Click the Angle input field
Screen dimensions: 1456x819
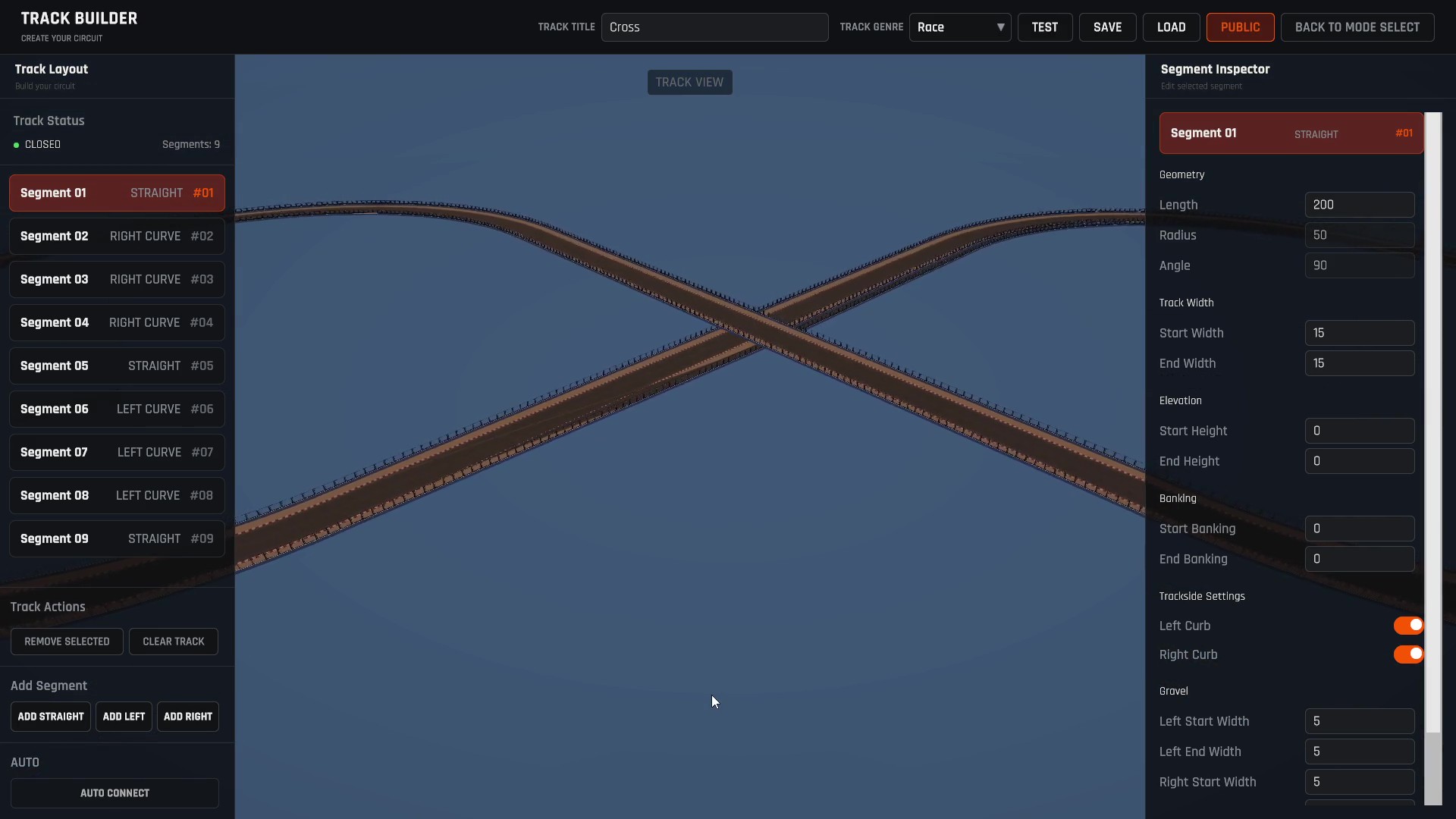pos(1360,265)
